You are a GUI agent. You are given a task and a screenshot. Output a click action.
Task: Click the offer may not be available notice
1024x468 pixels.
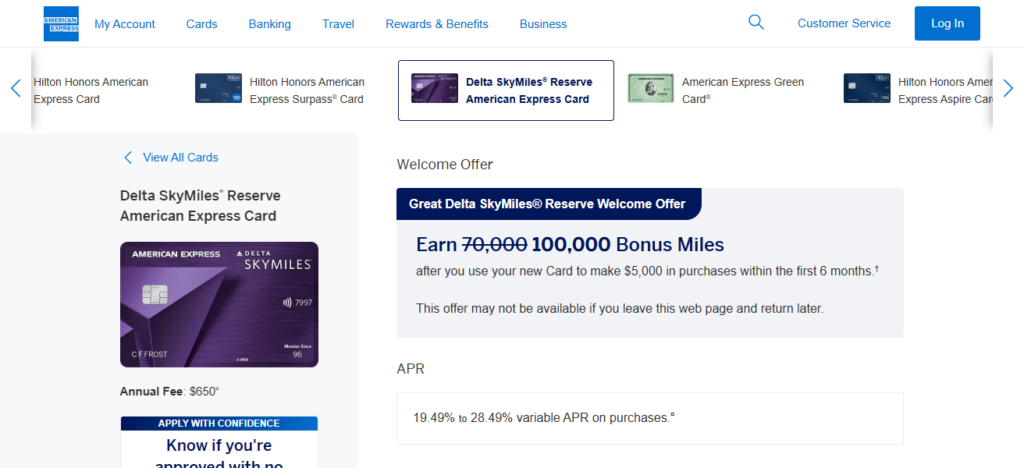[x=620, y=308]
